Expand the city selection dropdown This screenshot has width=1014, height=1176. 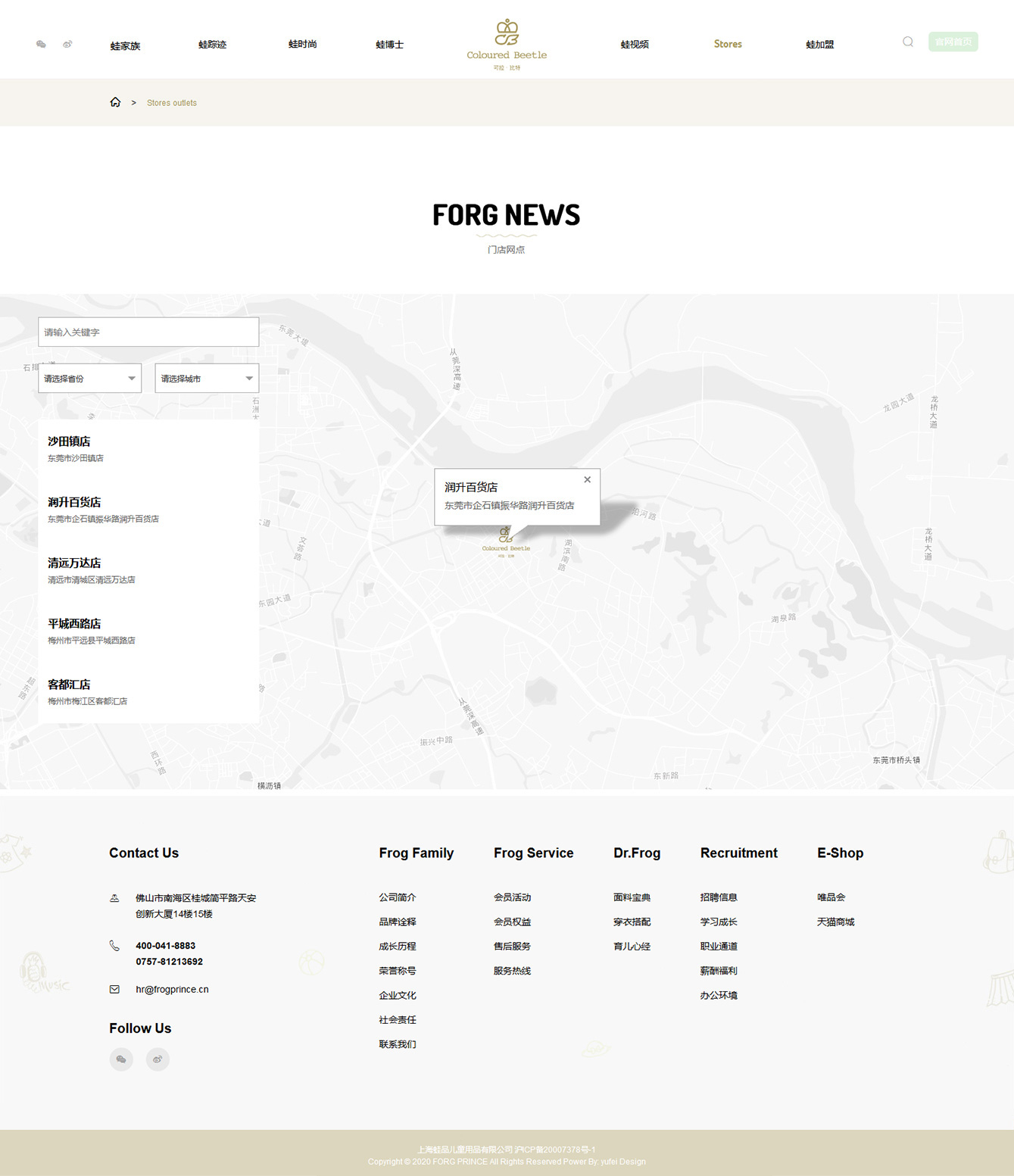207,379
